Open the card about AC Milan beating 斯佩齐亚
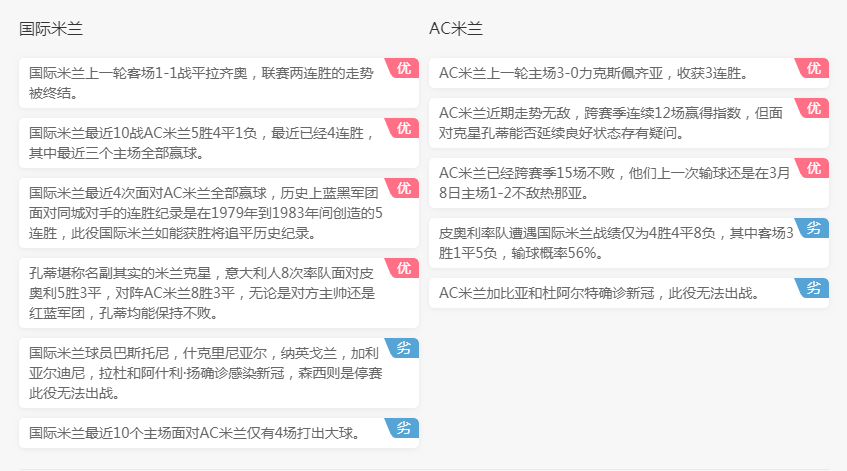The width and height of the screenshot is (847, 471). click(629, 73)
